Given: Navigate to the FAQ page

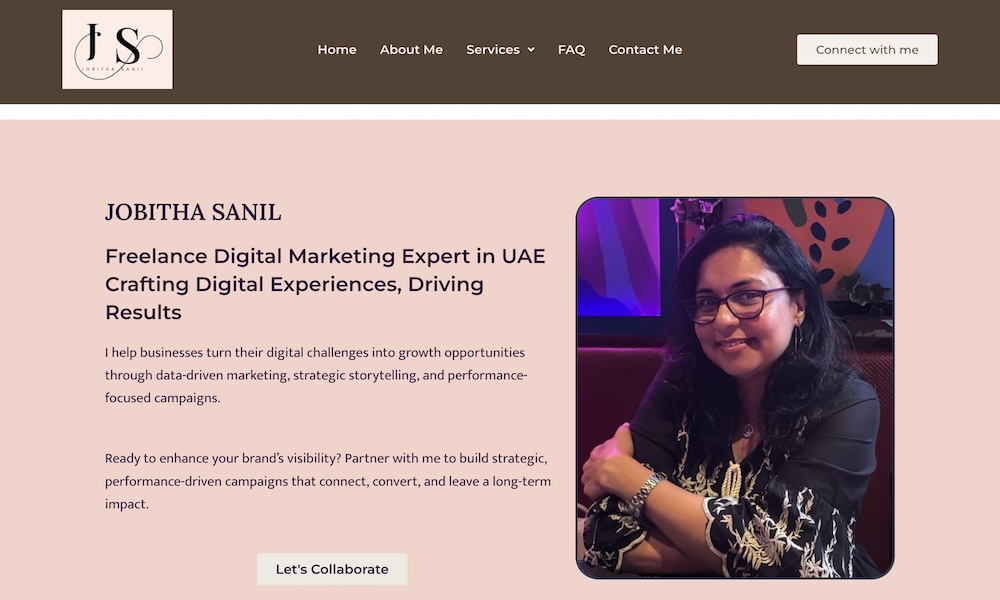Looking at the screenshot, I should pos(571,50).
